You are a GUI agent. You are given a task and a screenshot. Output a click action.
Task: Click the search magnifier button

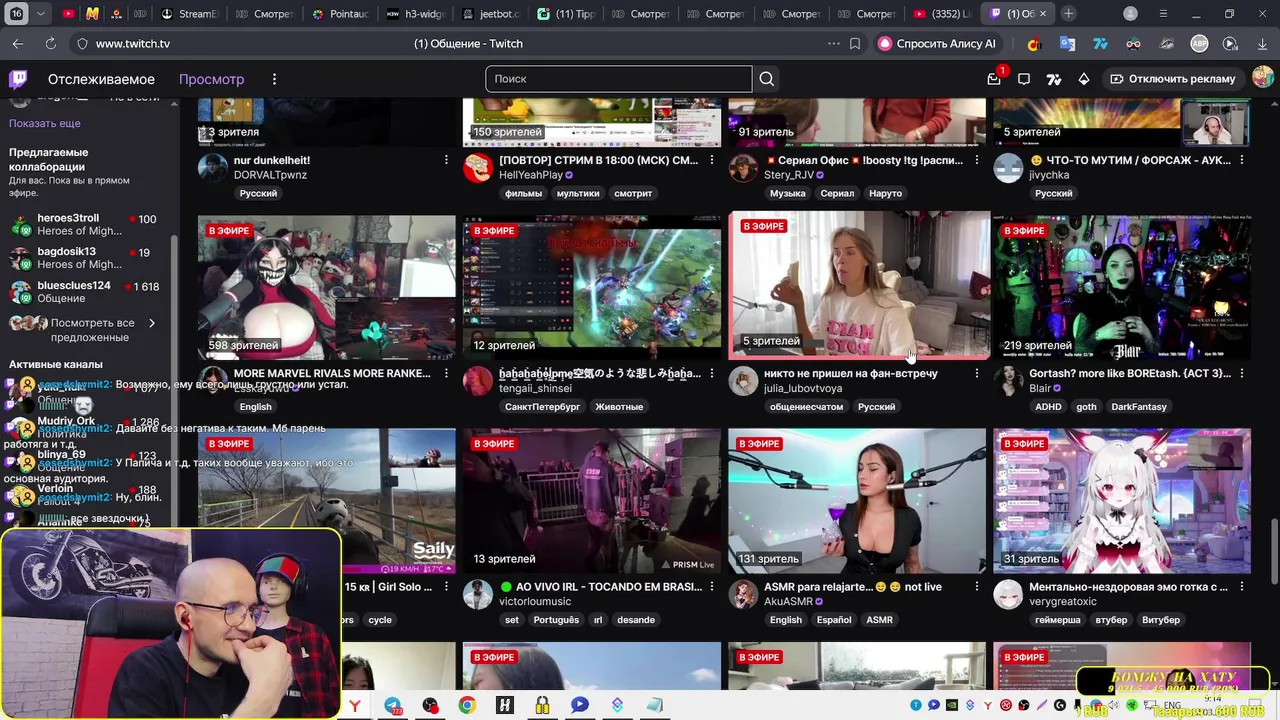click(767, 79)
